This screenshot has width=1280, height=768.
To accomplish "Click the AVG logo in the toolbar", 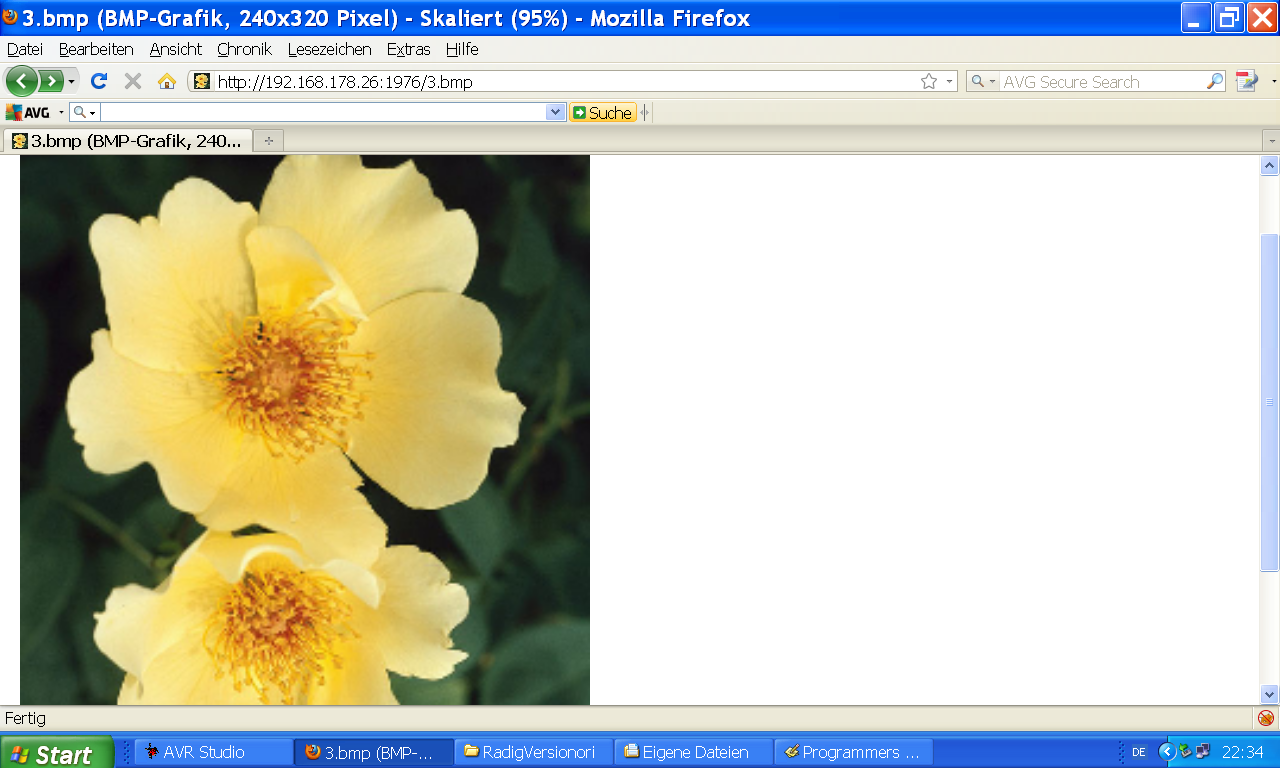I will pos(27,113).
